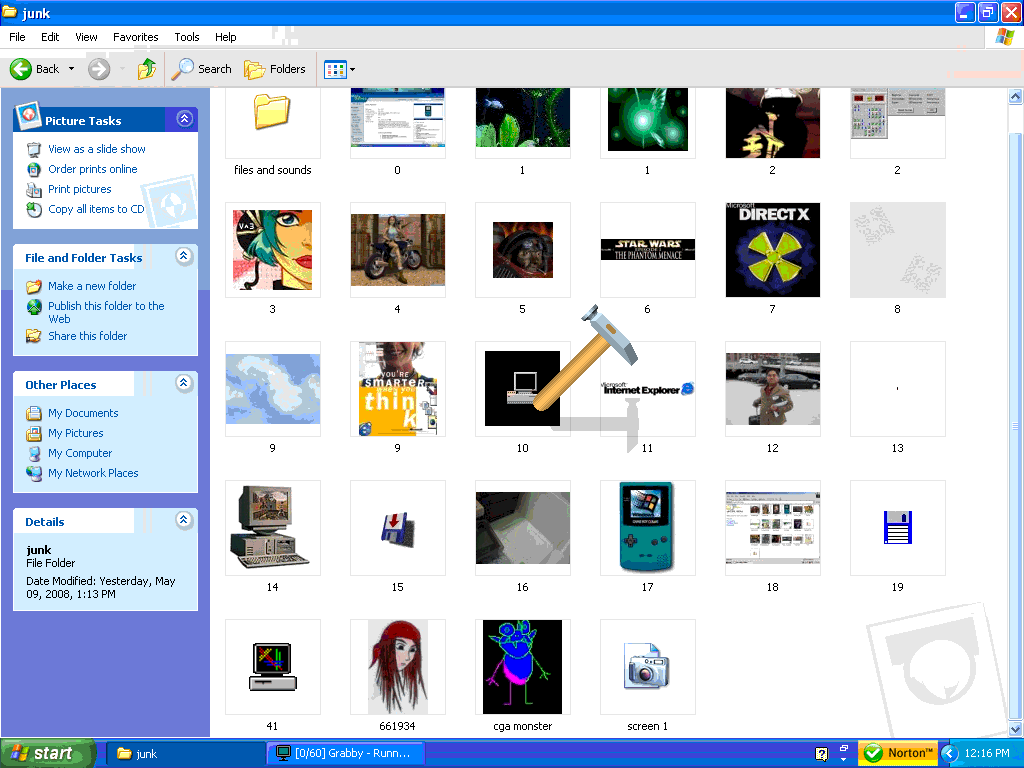Open My Computer from Other Places

80,453
